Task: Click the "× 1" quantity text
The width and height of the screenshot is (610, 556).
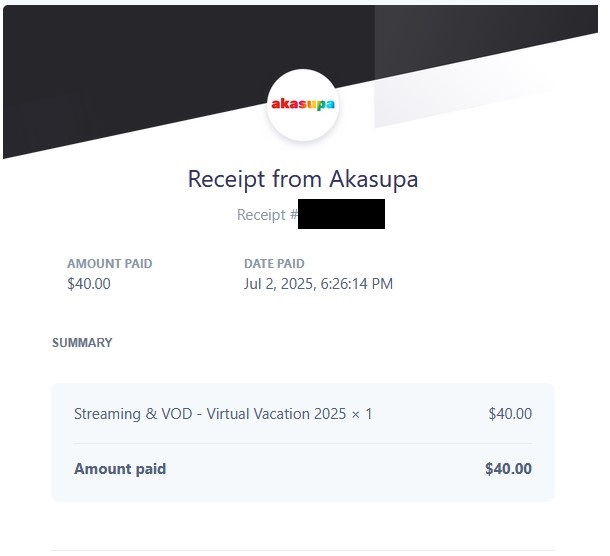Action: (362, 414)
